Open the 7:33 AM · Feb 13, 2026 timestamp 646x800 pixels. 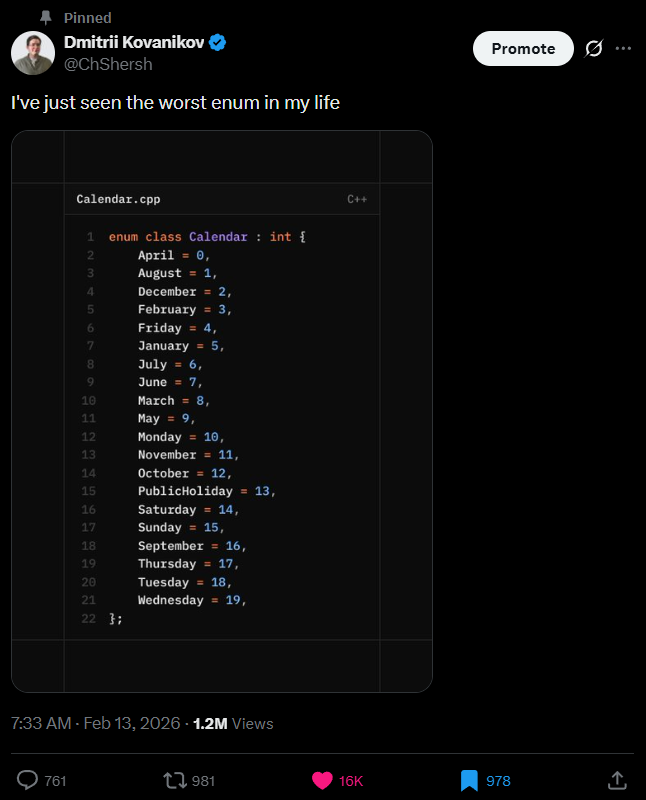[x=96, y=723]
